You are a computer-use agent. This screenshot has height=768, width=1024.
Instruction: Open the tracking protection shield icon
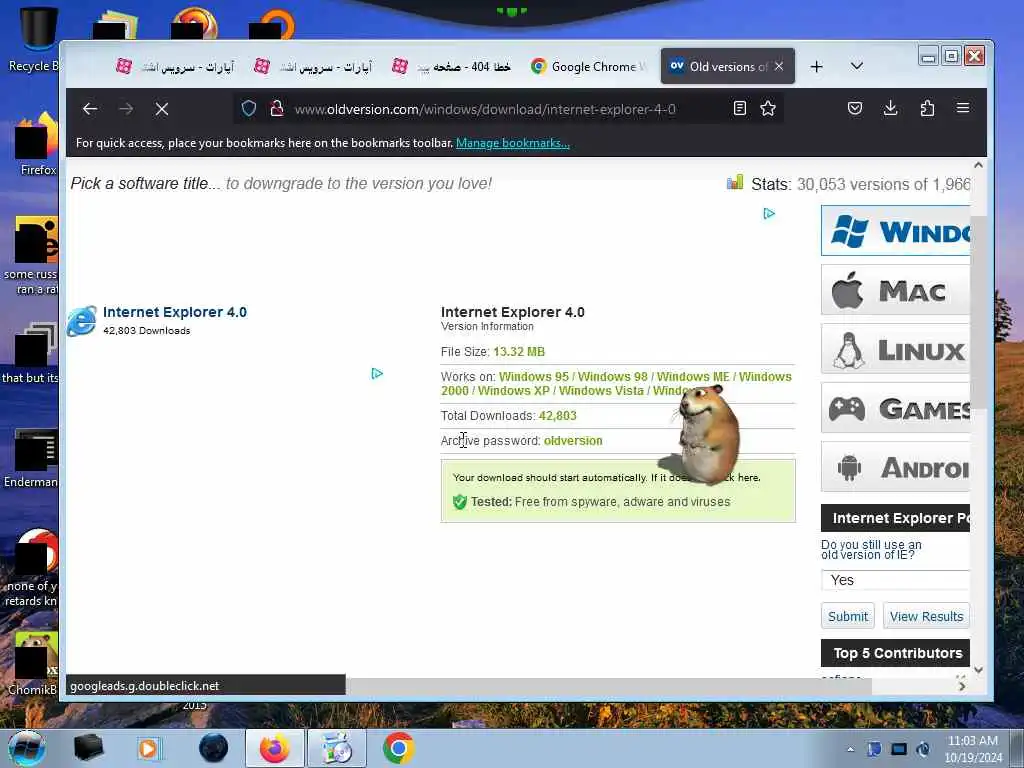pyautogui.click(x=248, y=108)
